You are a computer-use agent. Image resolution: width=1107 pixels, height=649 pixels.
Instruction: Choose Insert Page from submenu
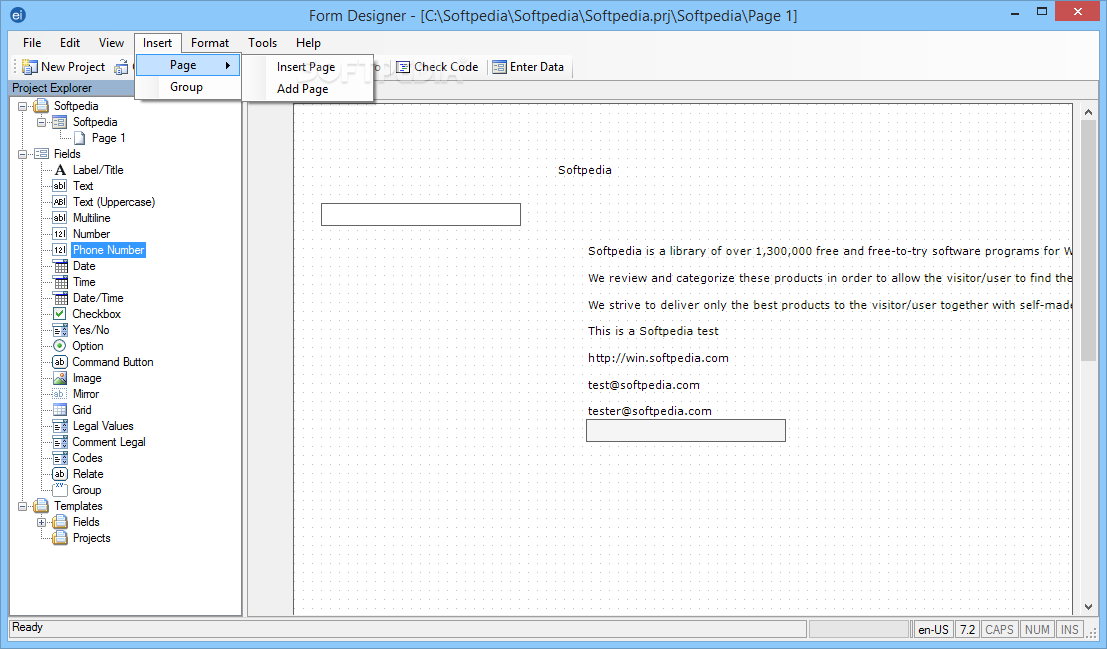tap(306, 67)
